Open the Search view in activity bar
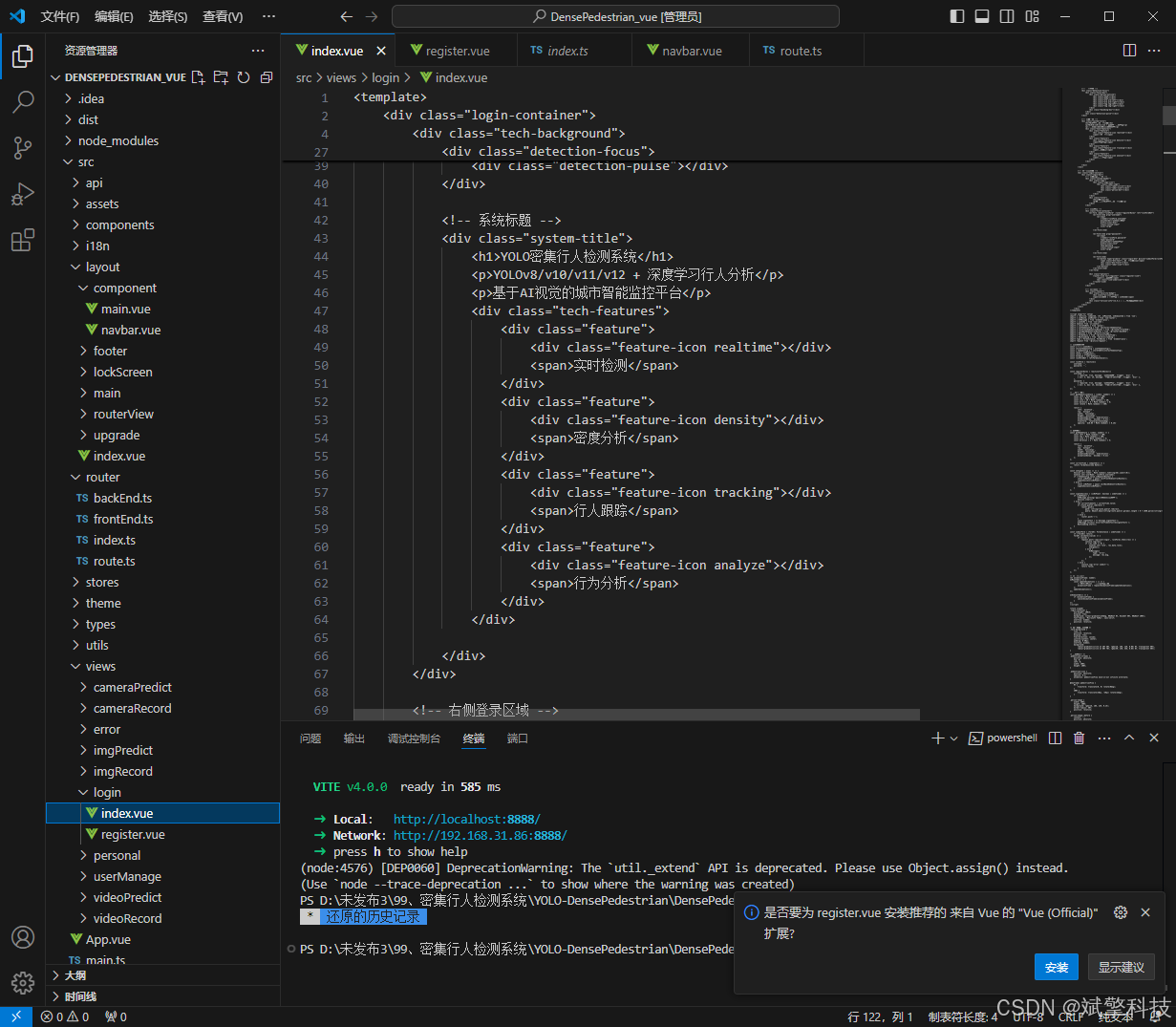Screen dimensions: 1176x1027 tap(23, 102)
